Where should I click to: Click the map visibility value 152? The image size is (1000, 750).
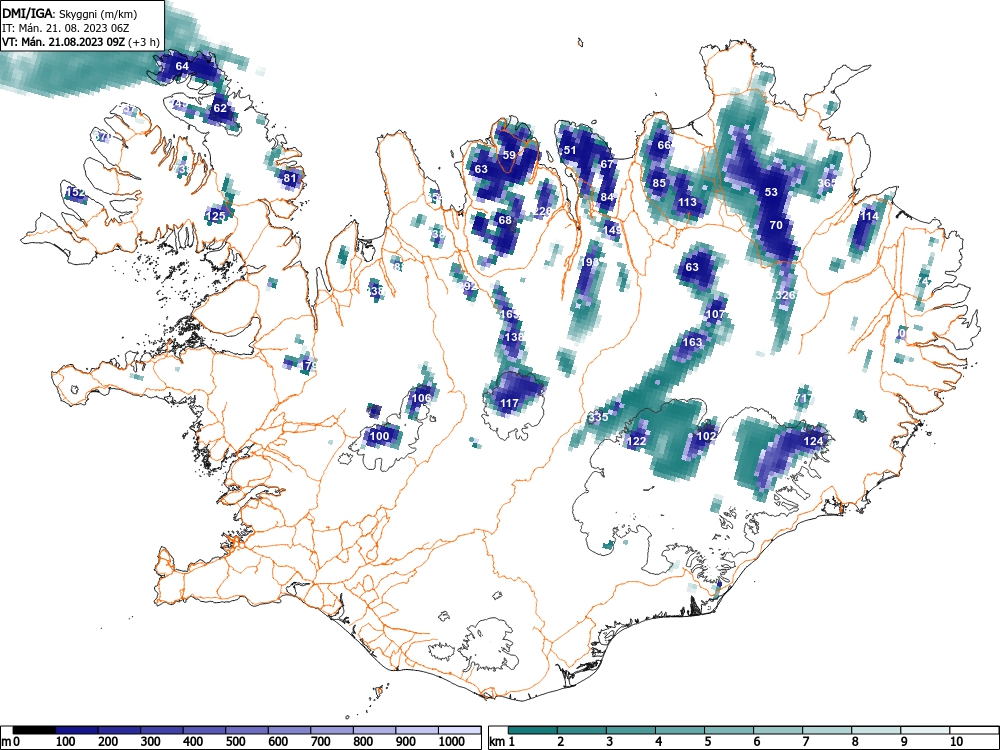coord(75,193)
